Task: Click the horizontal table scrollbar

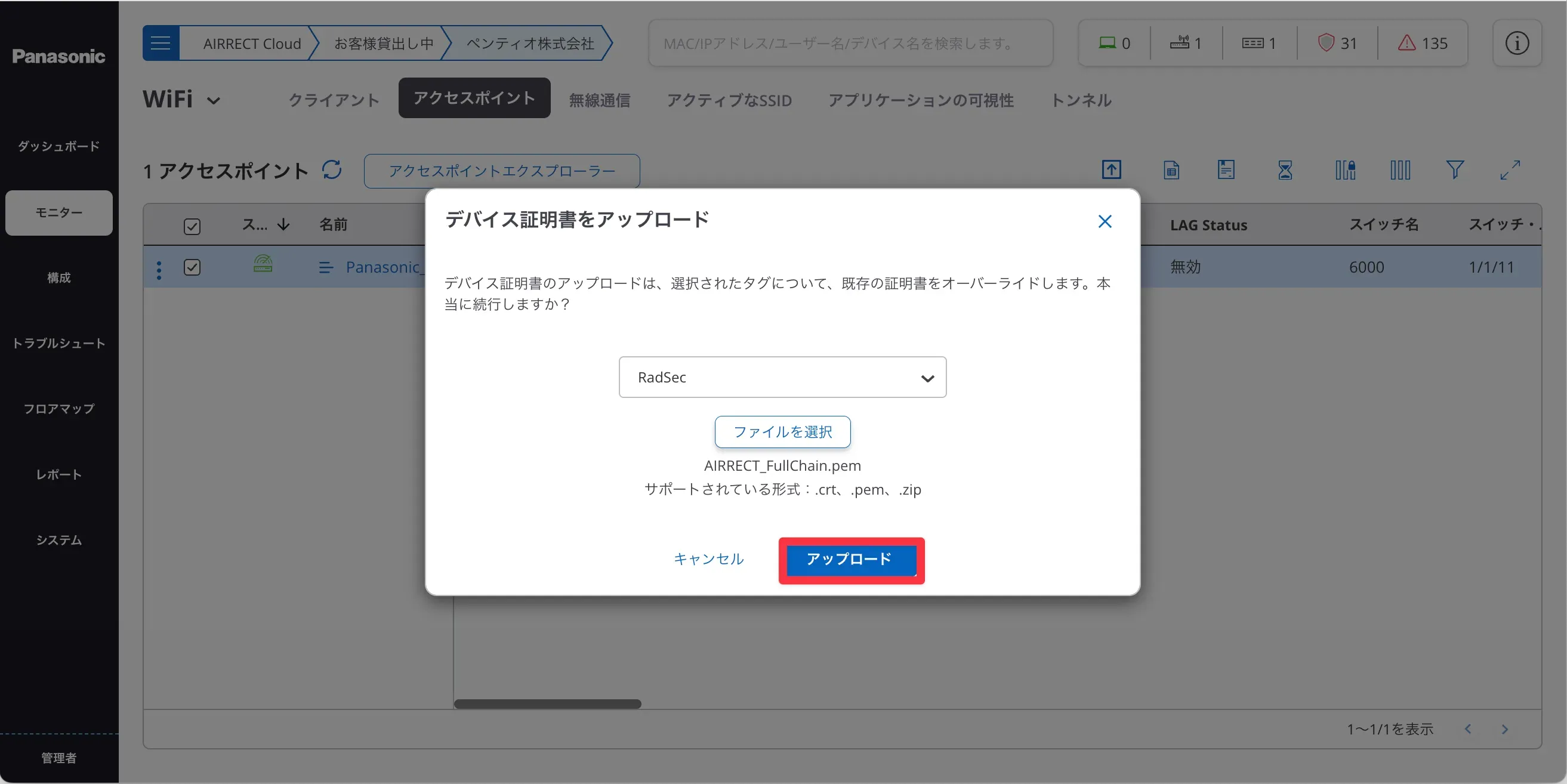Action: pos(547,703)
